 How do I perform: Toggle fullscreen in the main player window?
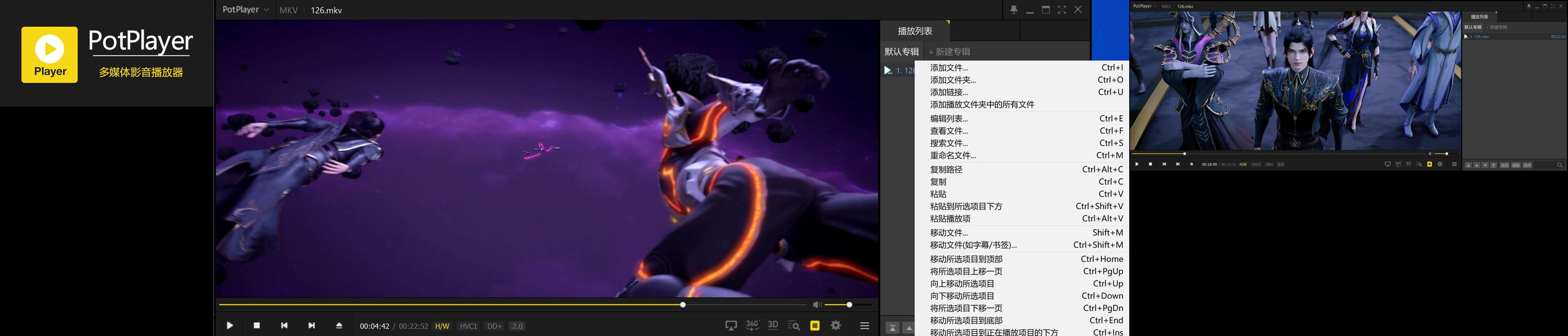pyautogui.click(x=1061, y=10)
